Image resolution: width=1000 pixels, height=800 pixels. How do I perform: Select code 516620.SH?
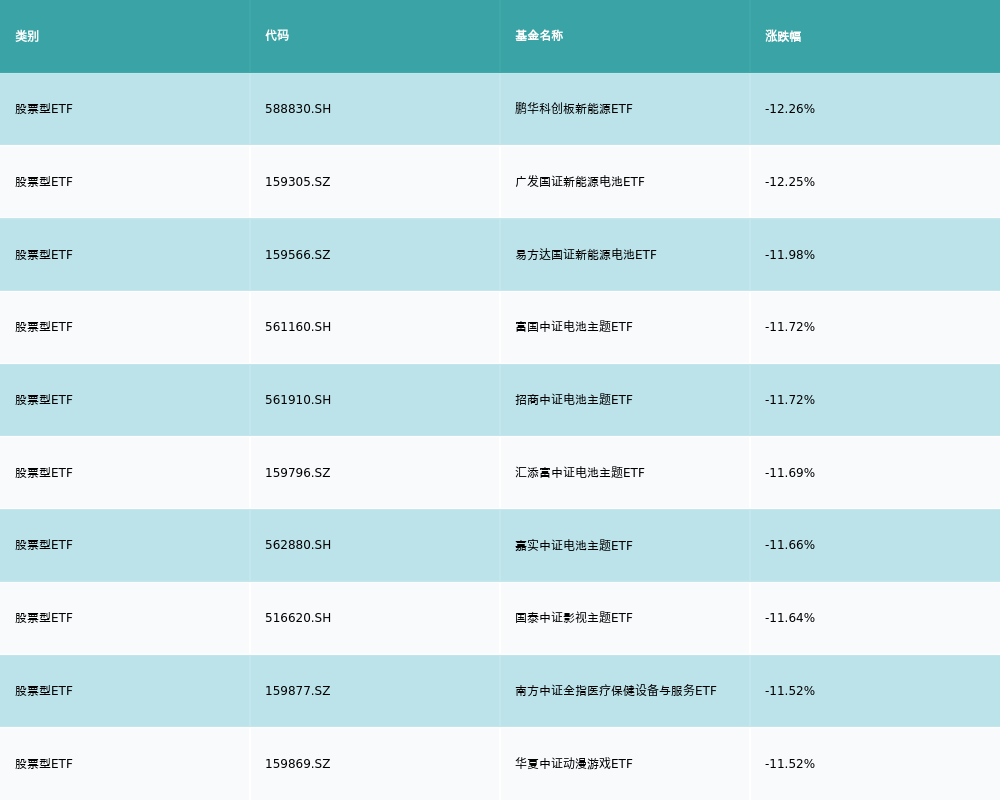(x=298, y=618)
